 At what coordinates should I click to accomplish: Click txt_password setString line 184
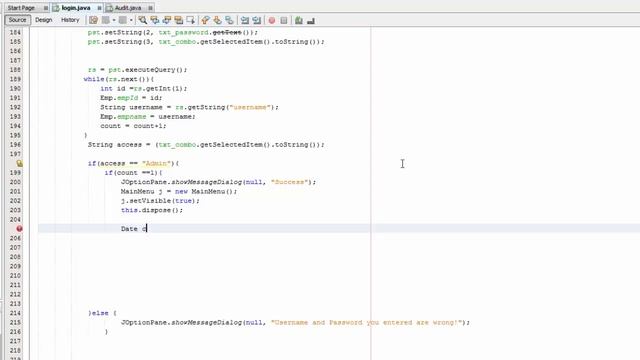coord(173,32)
